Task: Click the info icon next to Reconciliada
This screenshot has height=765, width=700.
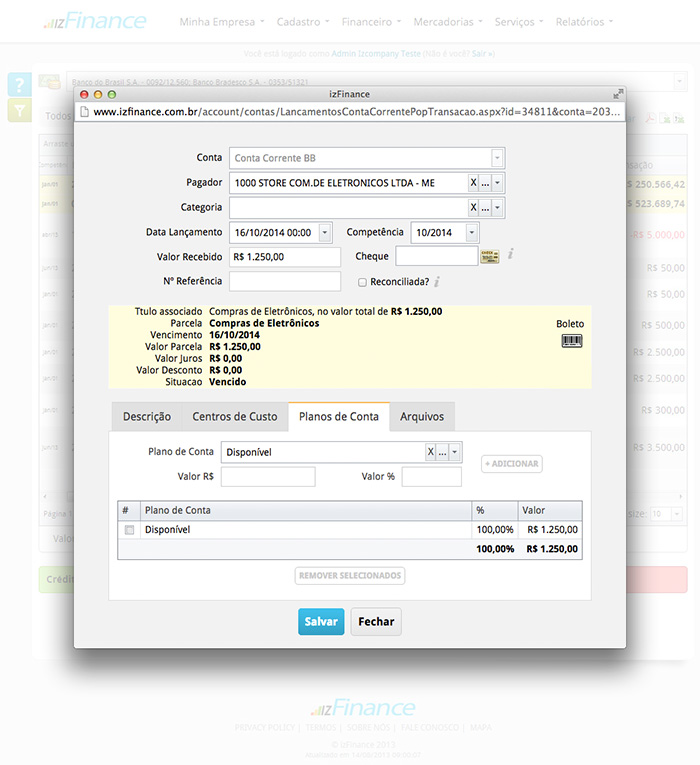Action: click(x=437, y=282)
